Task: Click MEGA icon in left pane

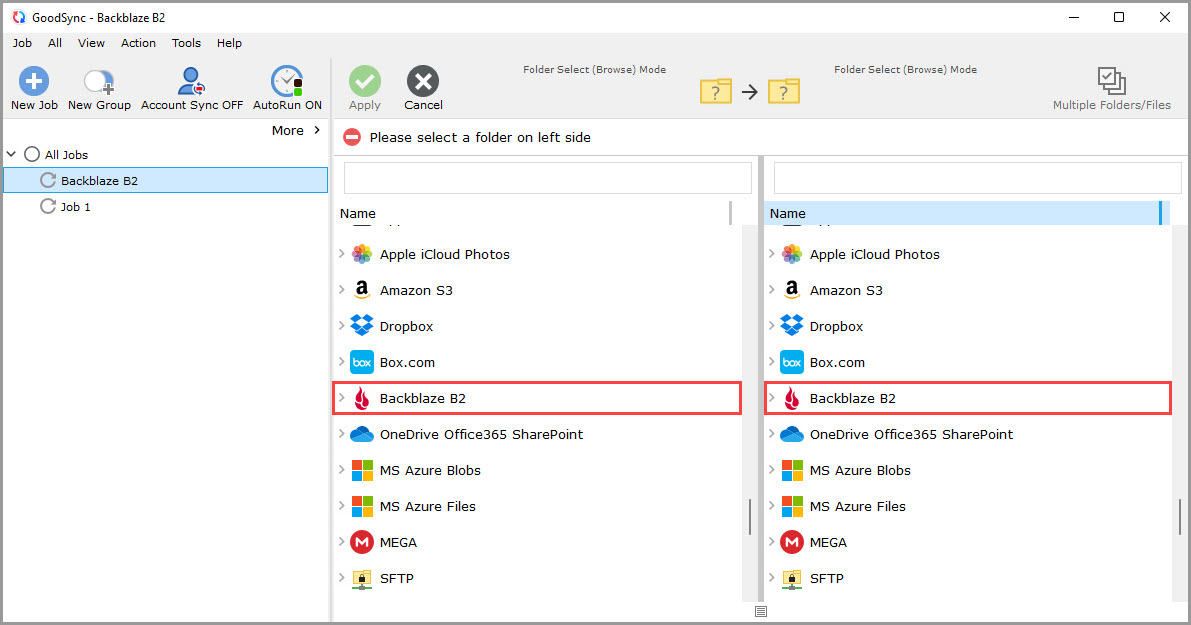Action: coord(362,542)
